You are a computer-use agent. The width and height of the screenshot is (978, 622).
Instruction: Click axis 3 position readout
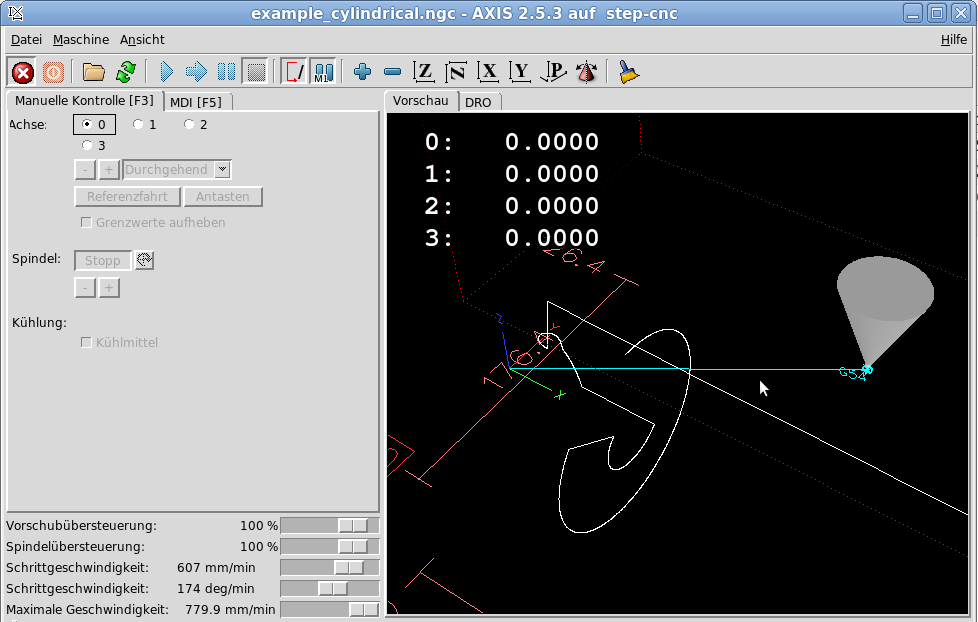[x=511, y=238]
